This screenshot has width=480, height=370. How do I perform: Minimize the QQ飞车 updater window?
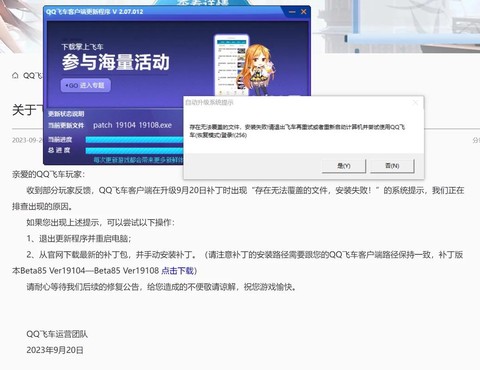pos(292,12)
